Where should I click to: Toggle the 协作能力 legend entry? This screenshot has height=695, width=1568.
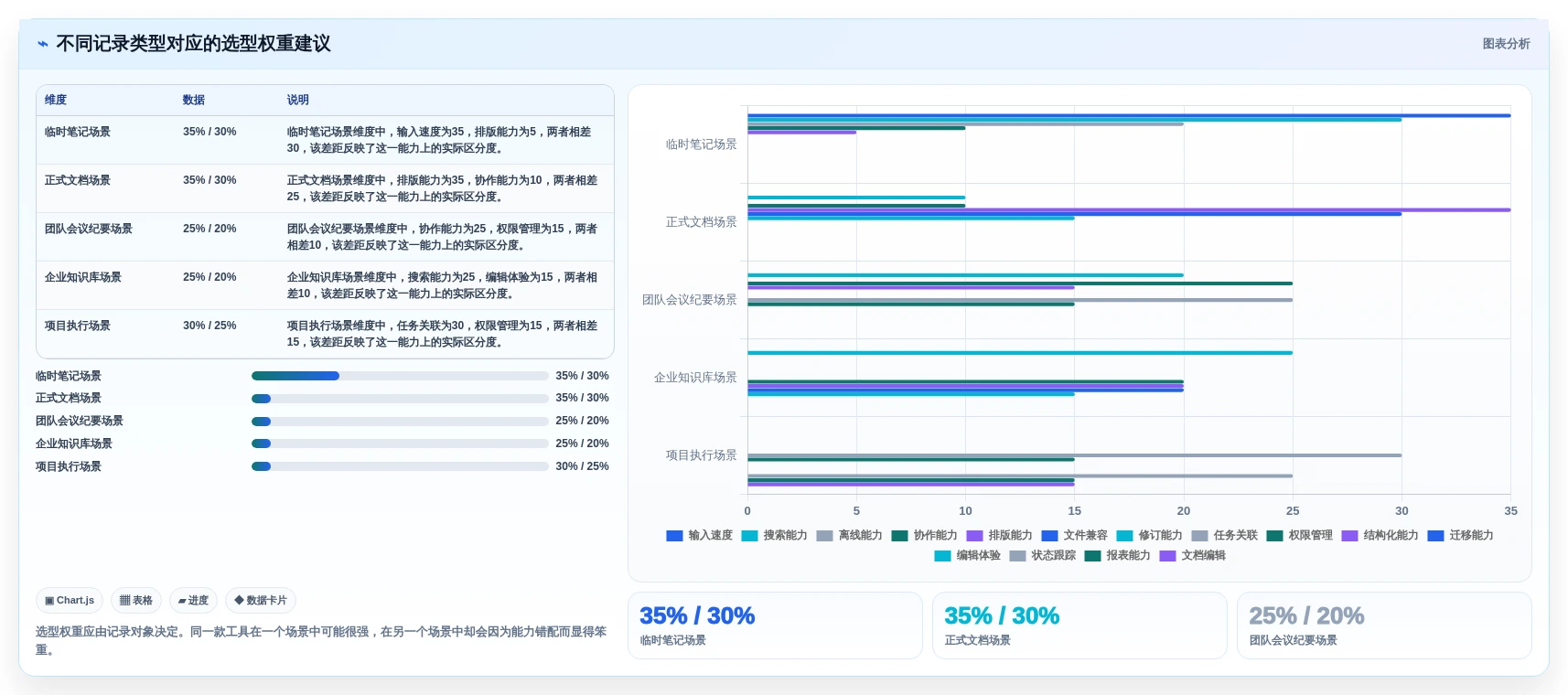pyautogui.click(x=925, y=535)
